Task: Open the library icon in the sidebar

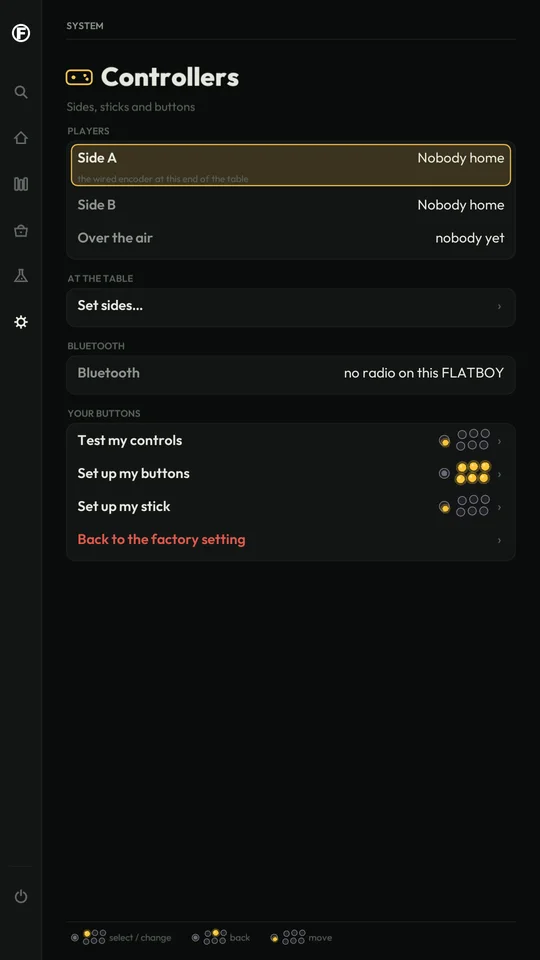Action: click(x=21, y=184)
